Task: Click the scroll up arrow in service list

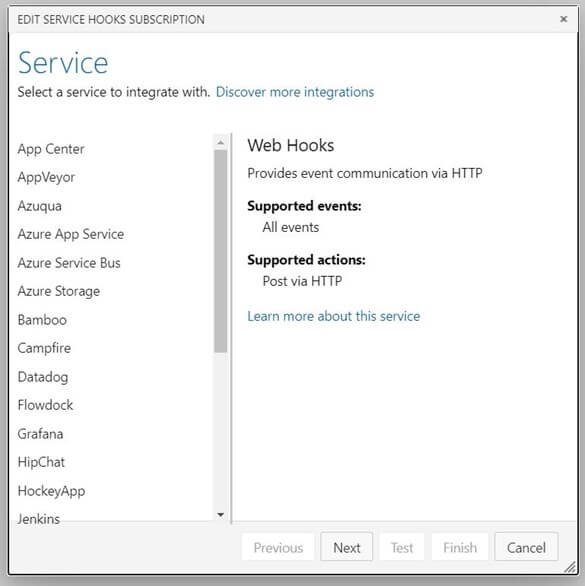Action: (221, 142)
